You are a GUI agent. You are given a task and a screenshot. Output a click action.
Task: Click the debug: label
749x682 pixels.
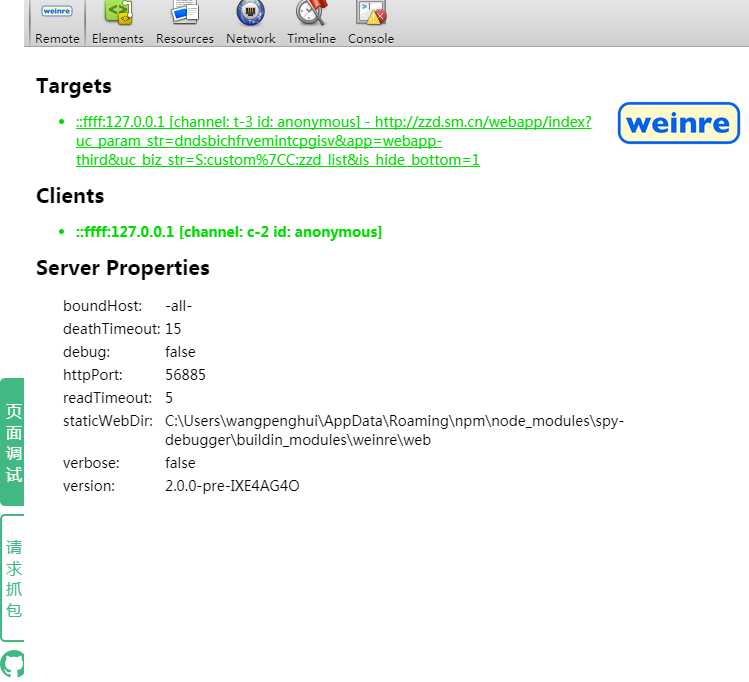[x=86, y=352]
